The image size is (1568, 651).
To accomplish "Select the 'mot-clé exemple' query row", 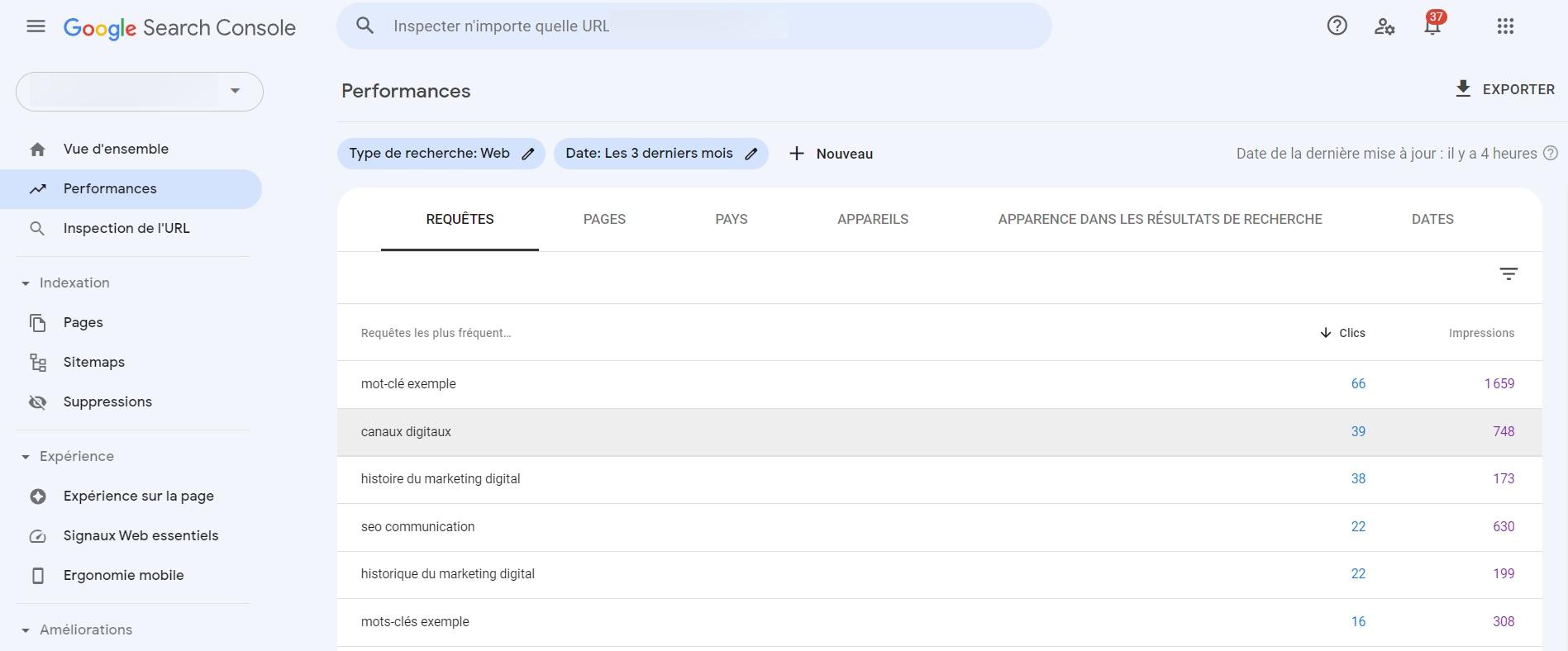I will click(x=939, y=384).
